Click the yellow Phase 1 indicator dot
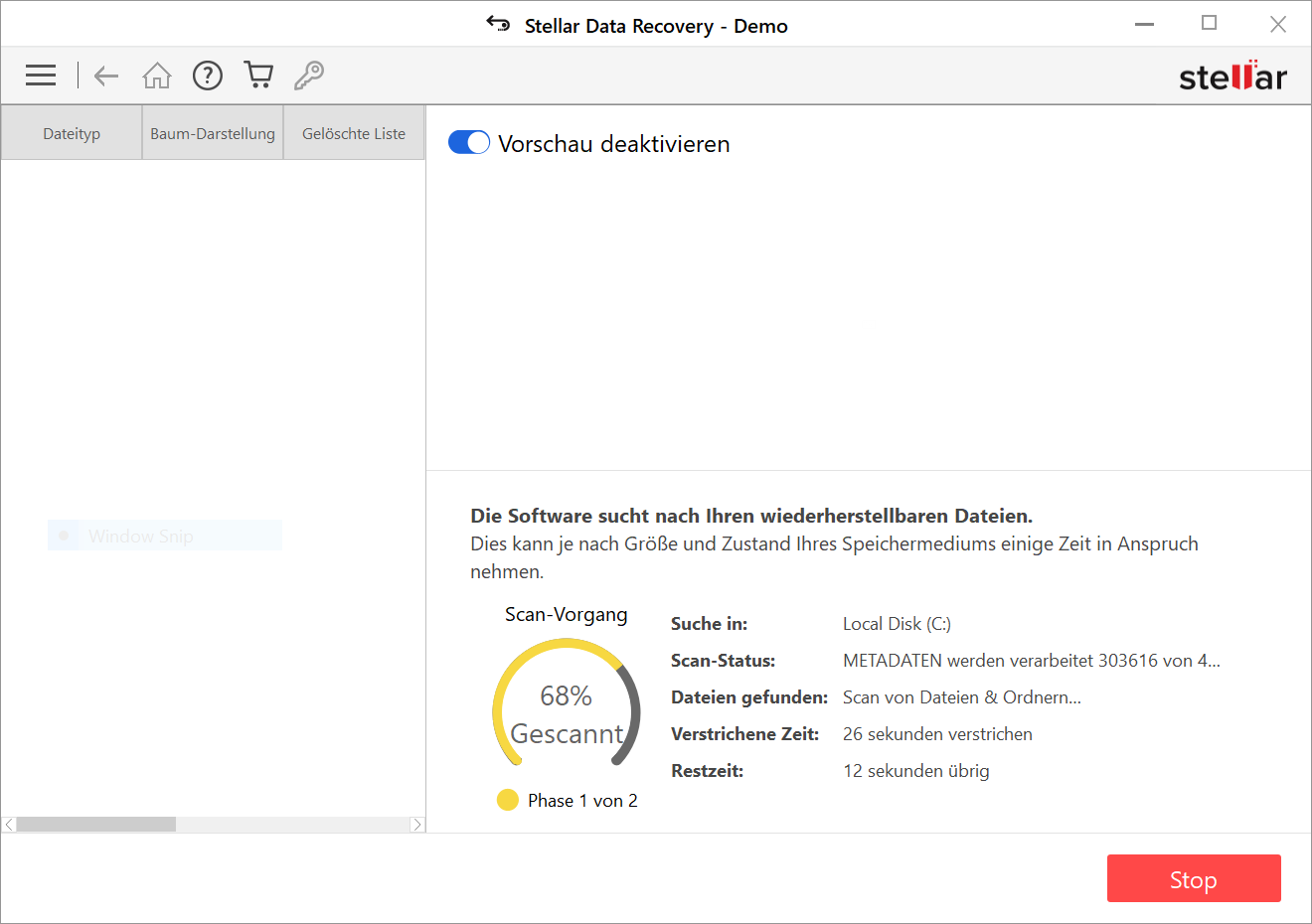Image resolution: width=1312 pixels, height=924 pixels. point(508,800)
